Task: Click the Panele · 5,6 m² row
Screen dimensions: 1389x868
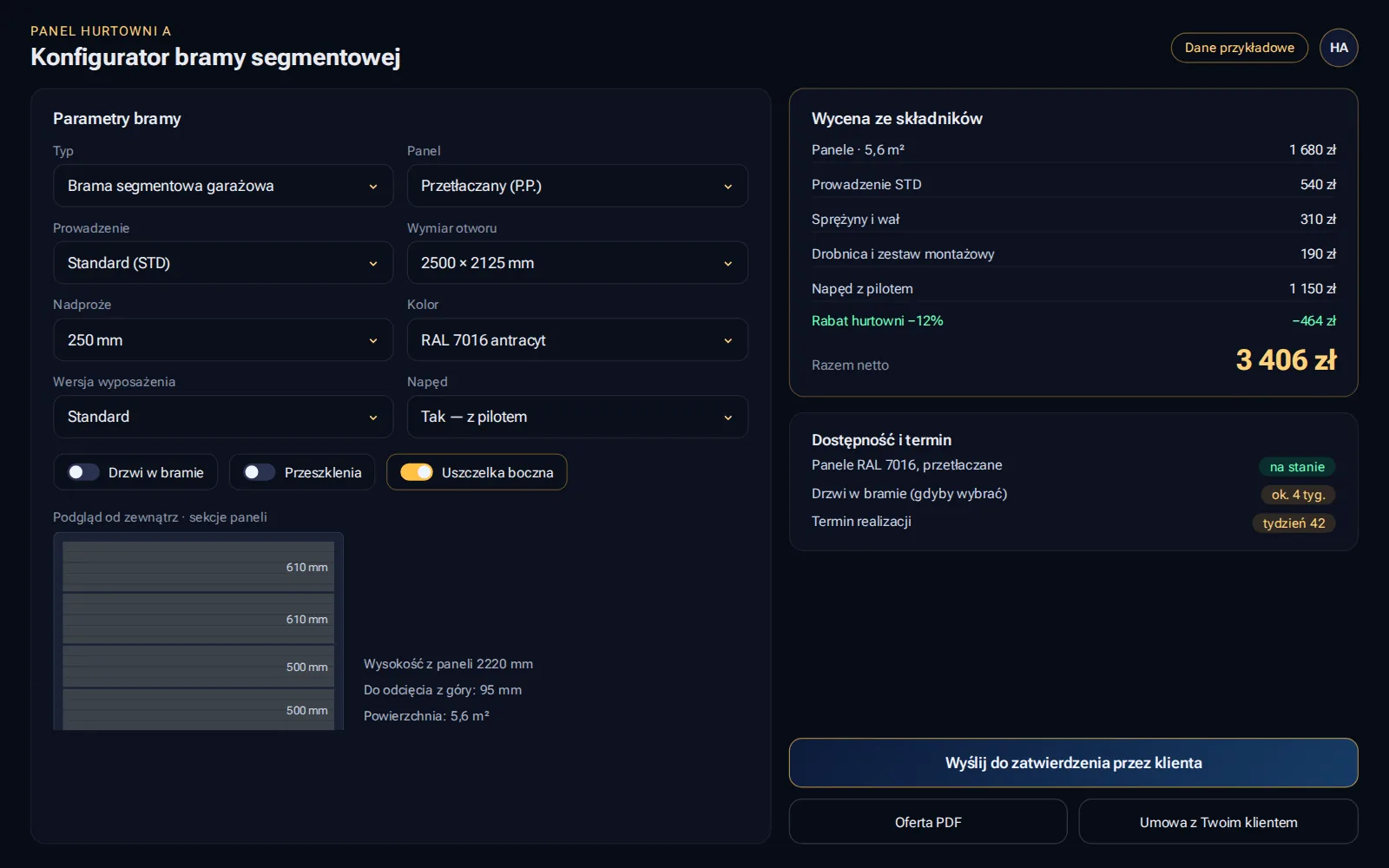Action: pos(1073,150)
